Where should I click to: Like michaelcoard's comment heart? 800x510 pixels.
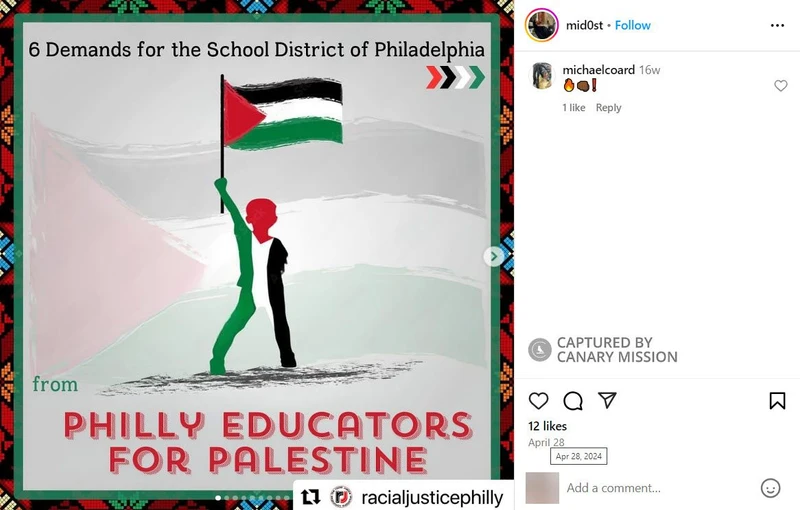pyautogui.click(x=781, y=86)
